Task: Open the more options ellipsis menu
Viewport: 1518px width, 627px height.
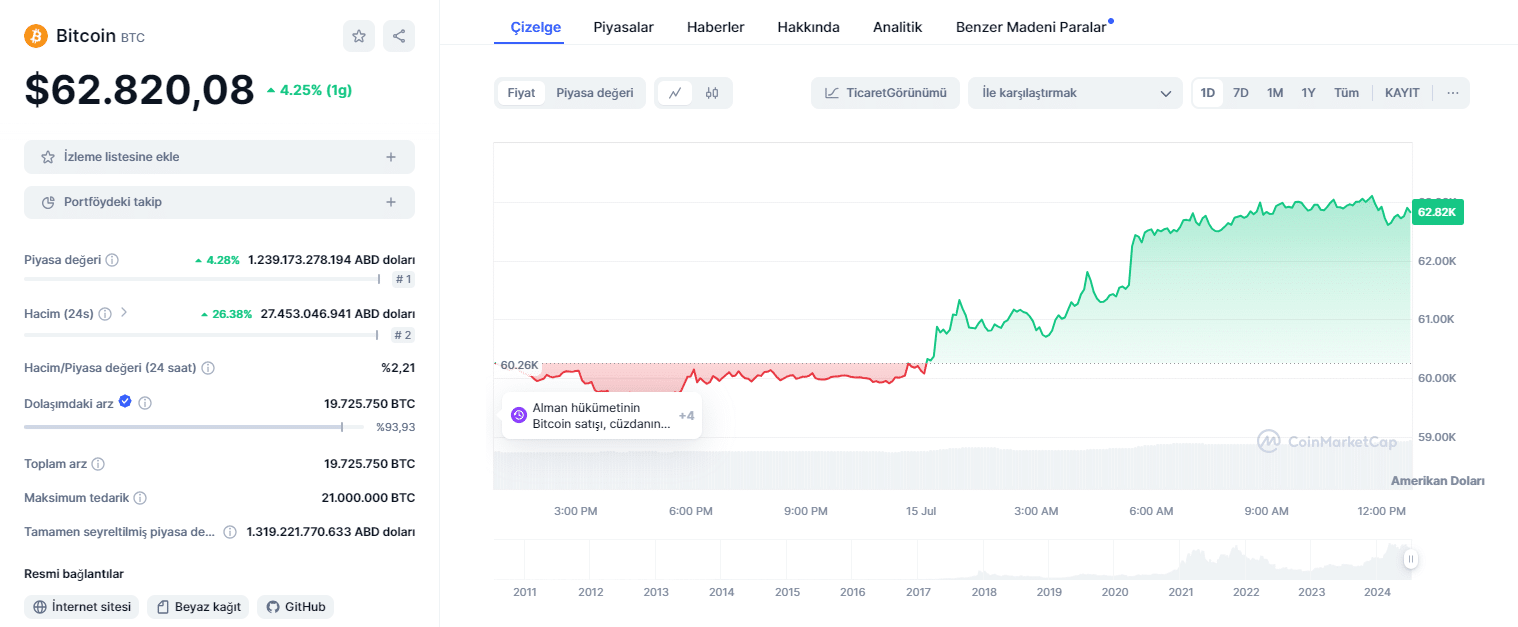Action: tap(1453, 93)
